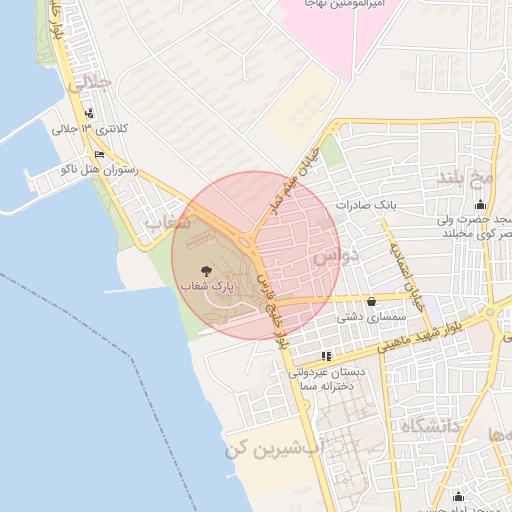Select the پارک شغاب park label
Screen dimensions: 512x512
[207, 287]
